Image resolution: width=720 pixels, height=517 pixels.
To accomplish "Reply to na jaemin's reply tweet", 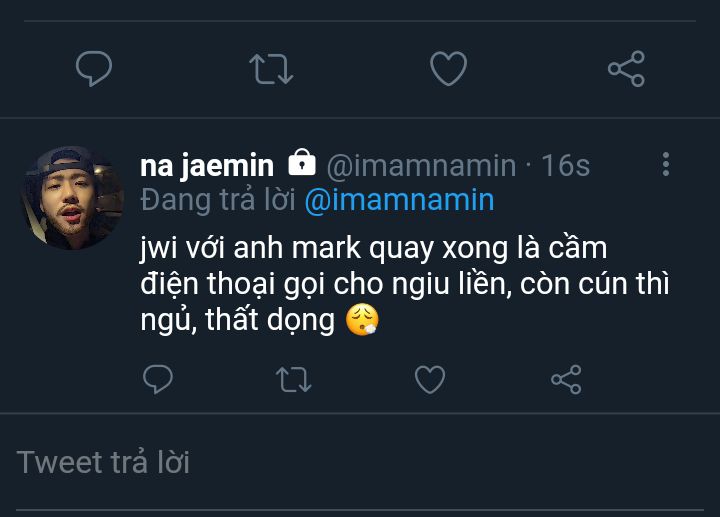I will click(x=158, y=379).
